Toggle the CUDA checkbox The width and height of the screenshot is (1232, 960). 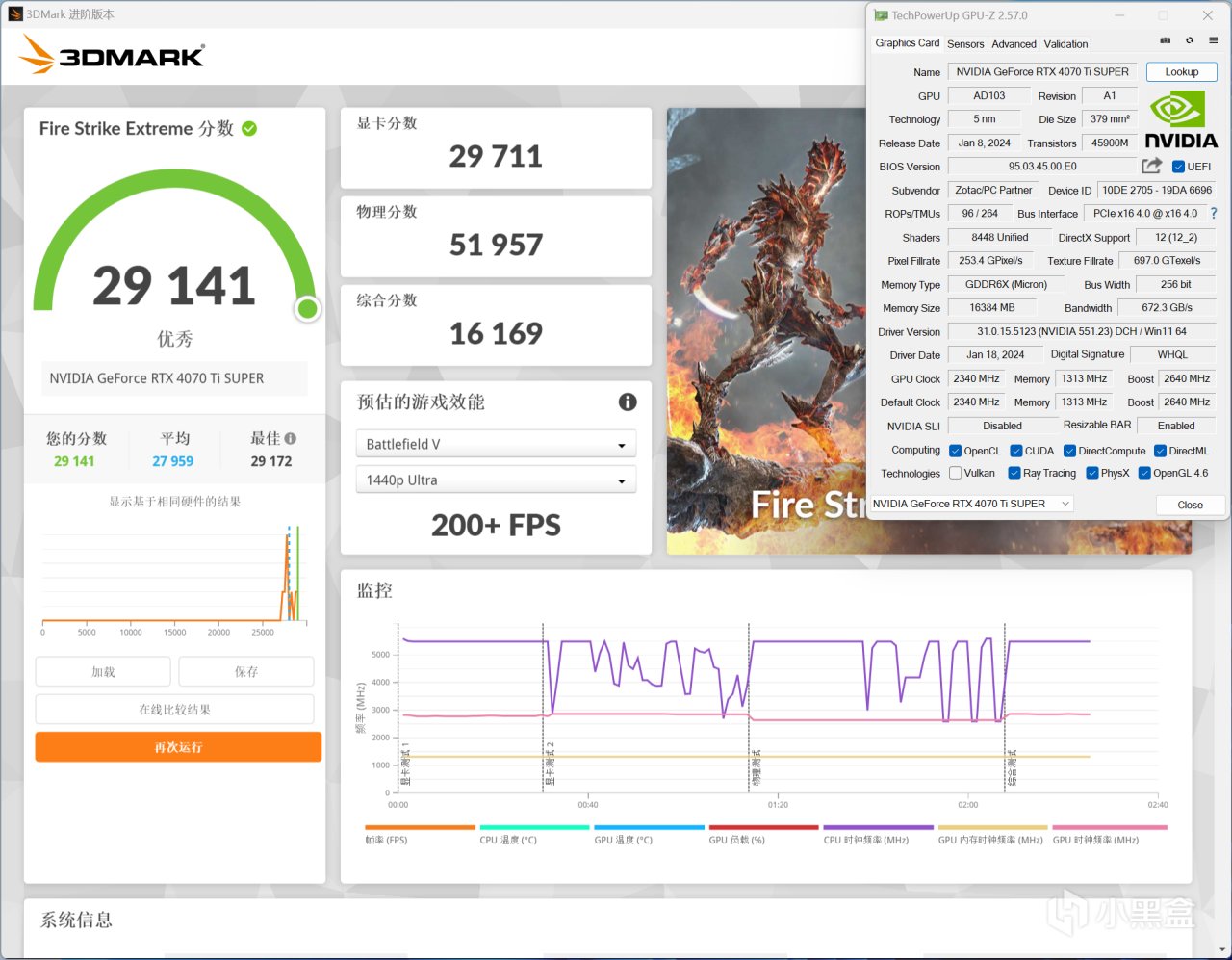[1016, 451]
